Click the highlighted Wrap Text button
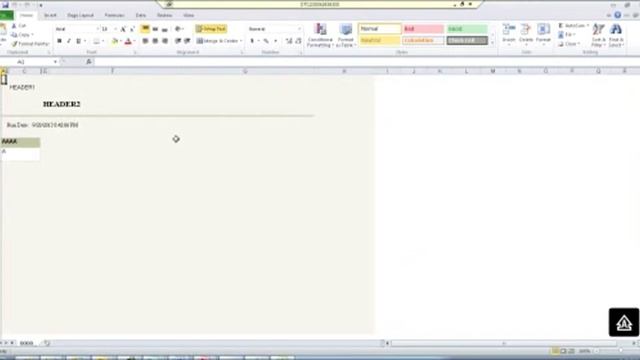This screenshot has width=640, height=360. tap(211, 29)
